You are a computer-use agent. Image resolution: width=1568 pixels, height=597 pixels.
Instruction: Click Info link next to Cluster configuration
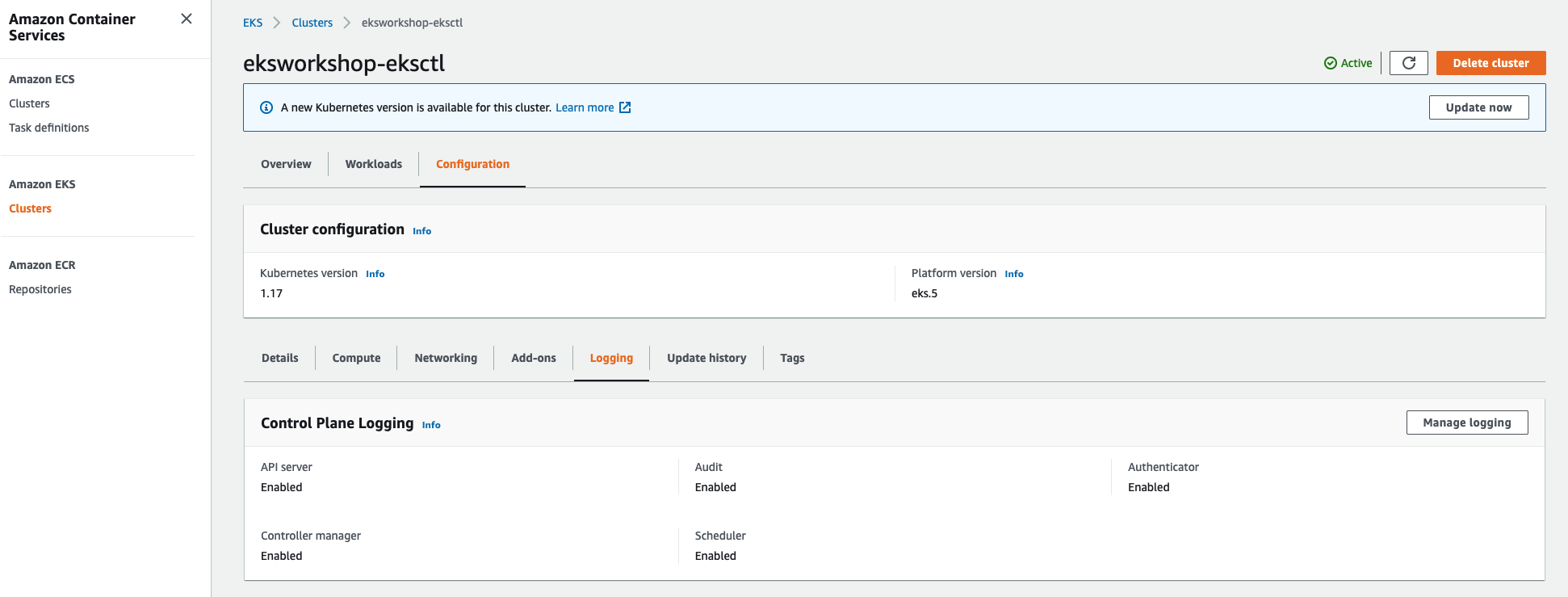tap(422, 231)
